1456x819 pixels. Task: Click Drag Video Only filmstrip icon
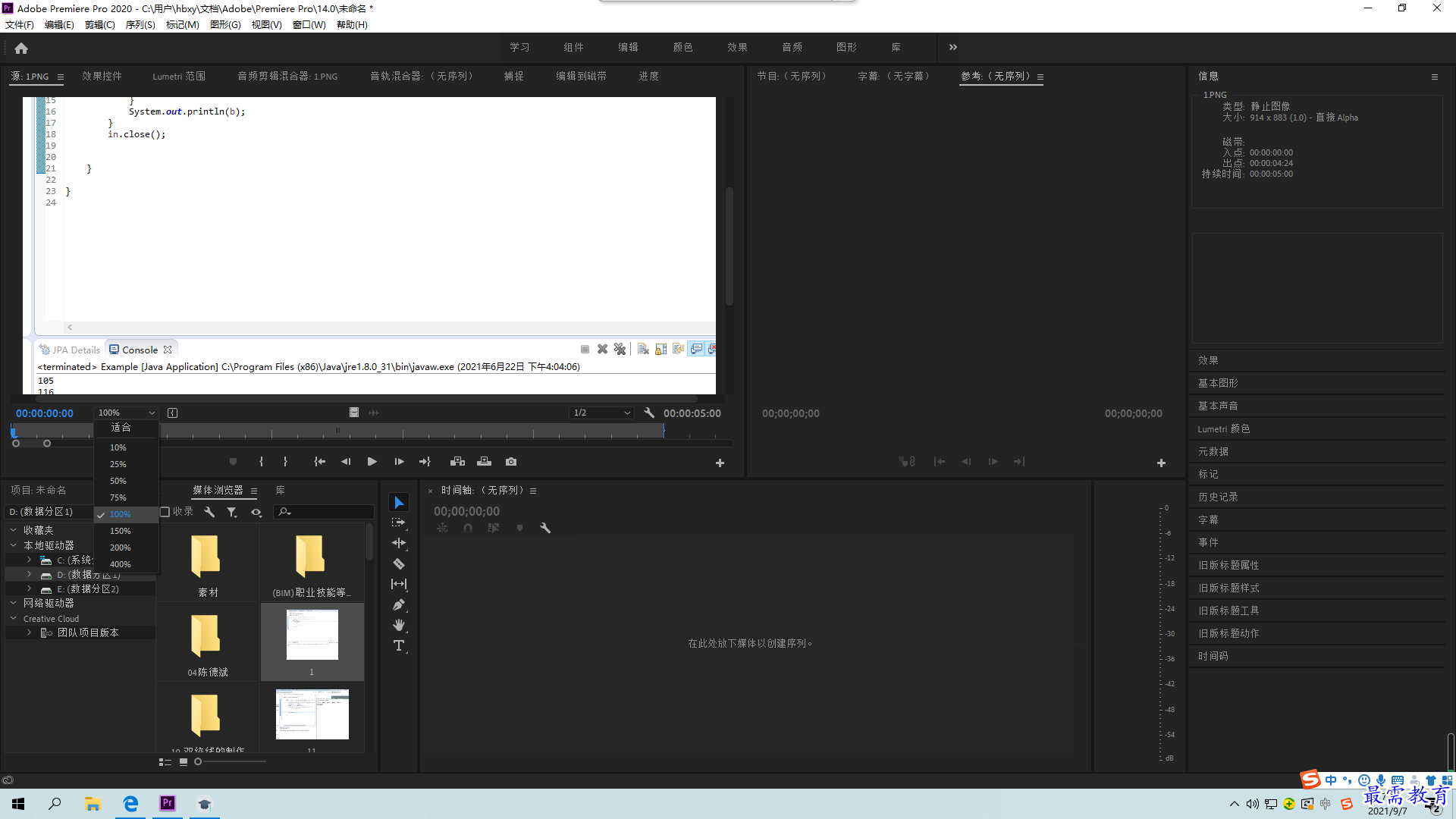pos(354,413)
